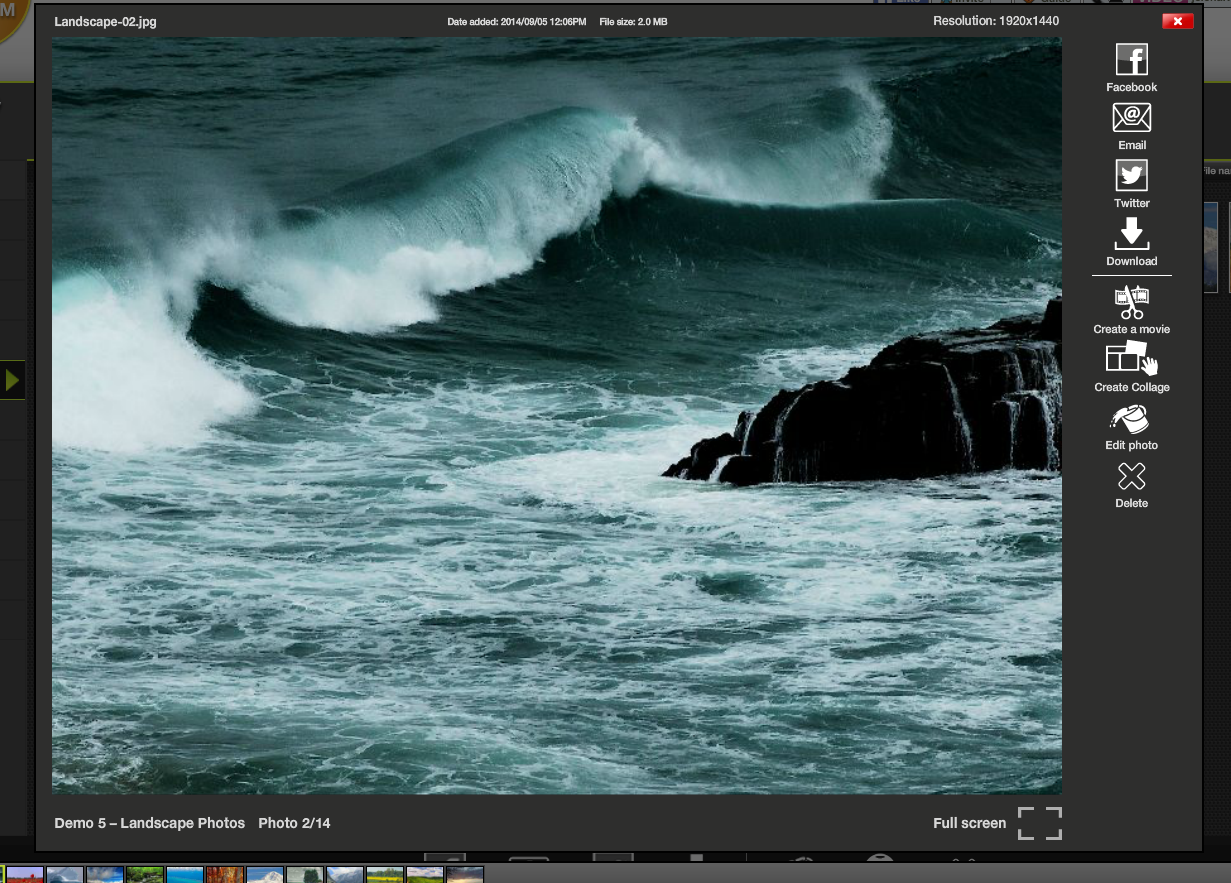The image size is (1231, 883).
Task: Send the photo via the Email icon
Action: point(1131,119)
